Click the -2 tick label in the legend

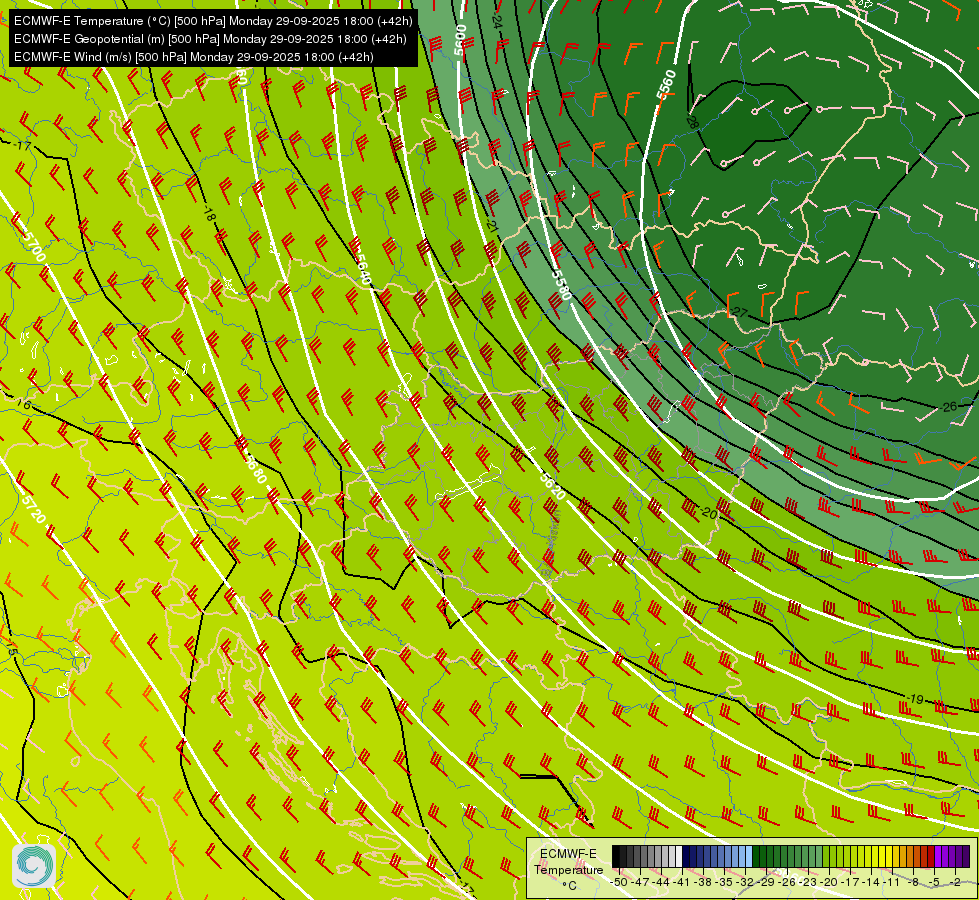pos(955,882)
